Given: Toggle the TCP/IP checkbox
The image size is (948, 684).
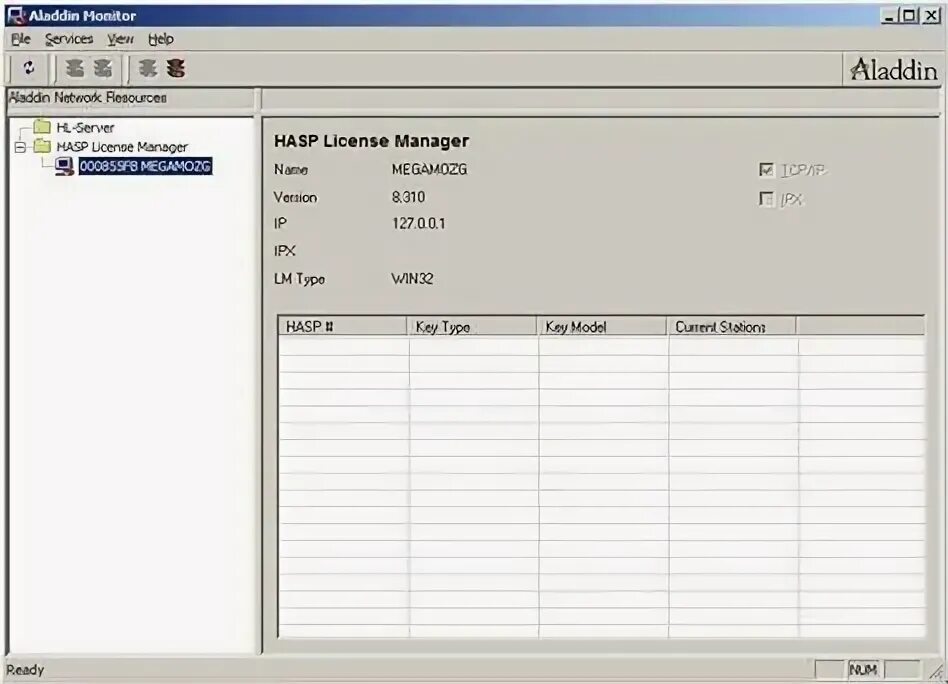Looking at the screenshot, I should point(766,170).
